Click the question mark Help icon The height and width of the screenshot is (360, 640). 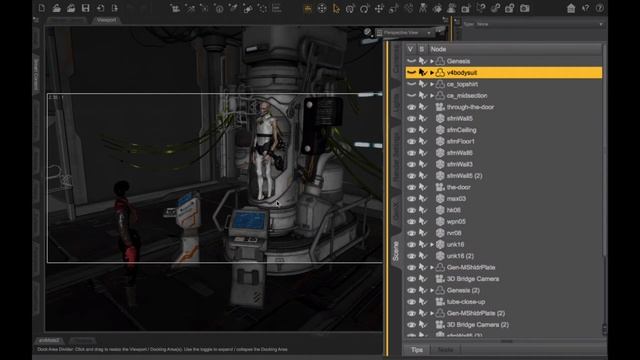point(600,8)
